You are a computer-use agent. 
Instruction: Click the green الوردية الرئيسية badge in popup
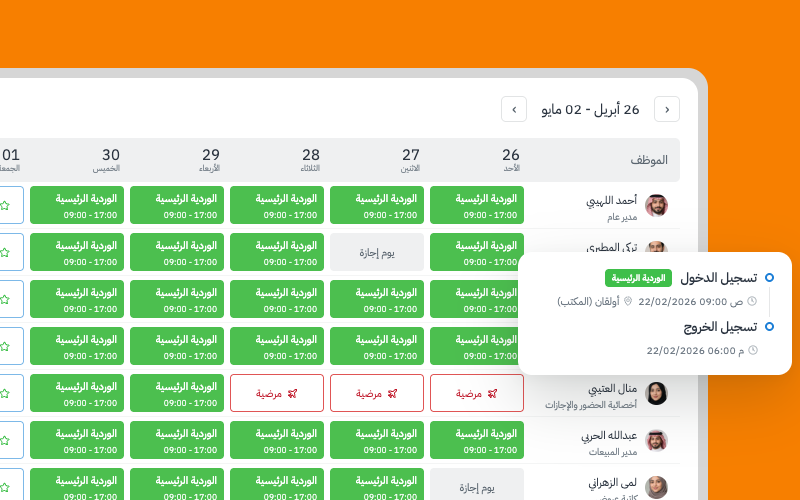[638, 278]
